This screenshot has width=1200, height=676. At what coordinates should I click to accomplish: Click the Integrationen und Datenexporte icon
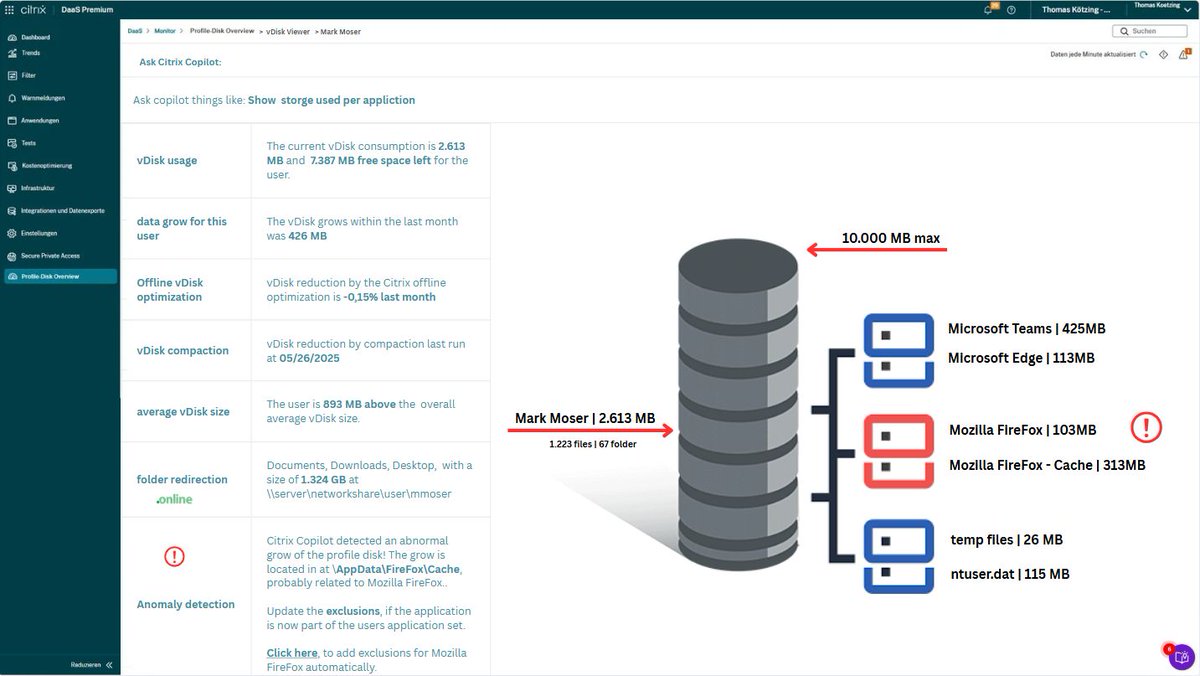12,210
